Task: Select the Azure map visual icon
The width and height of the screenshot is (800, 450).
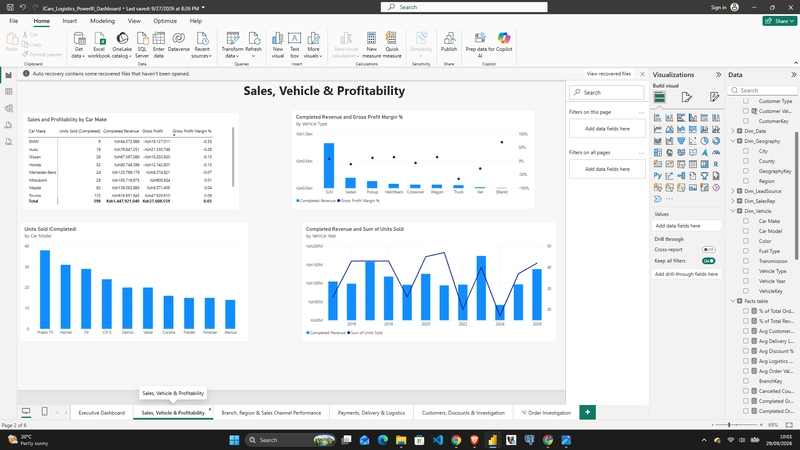Action: tap(705, 153)
